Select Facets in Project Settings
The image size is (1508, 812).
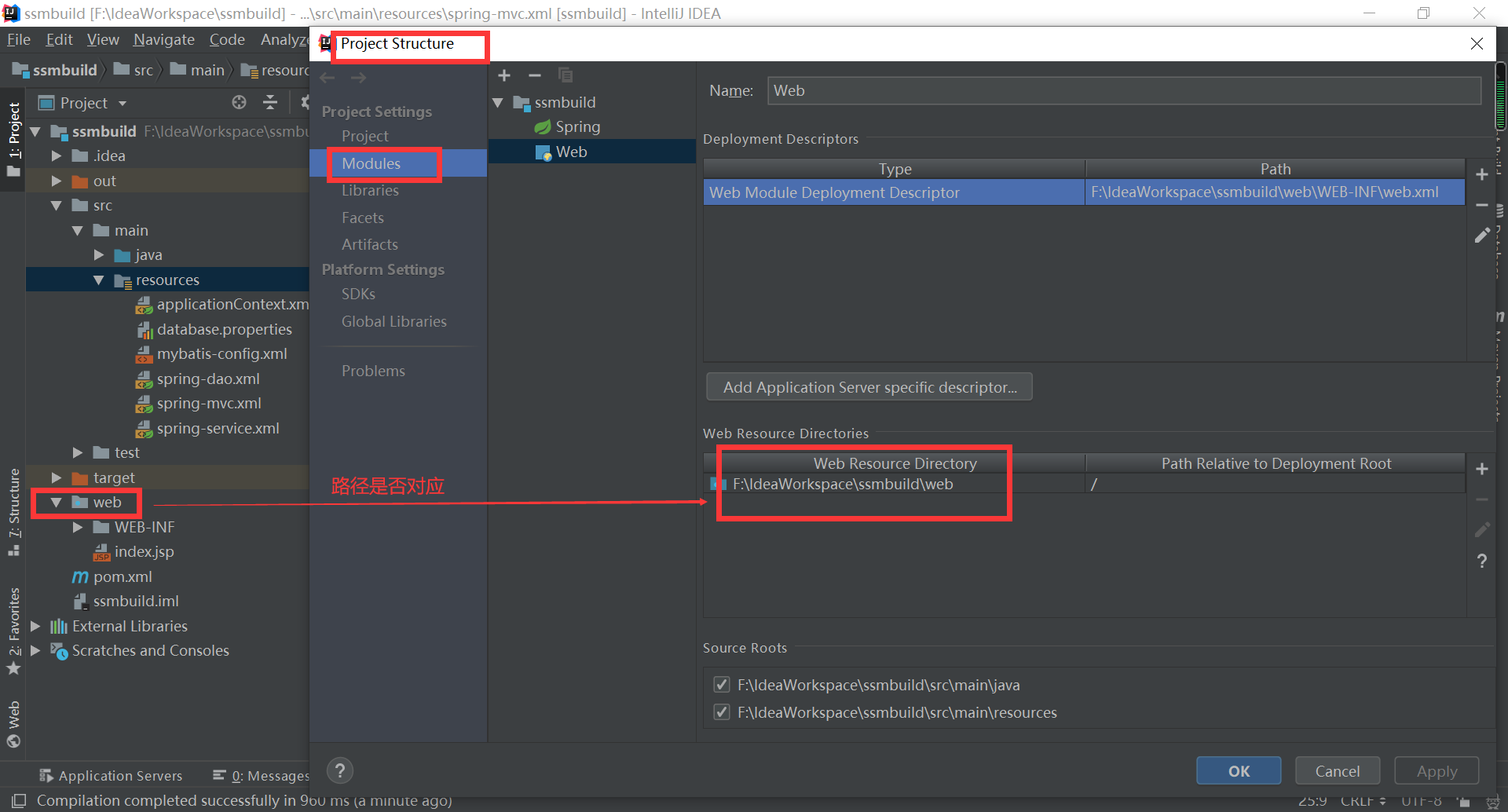click(x=362, y=218)
